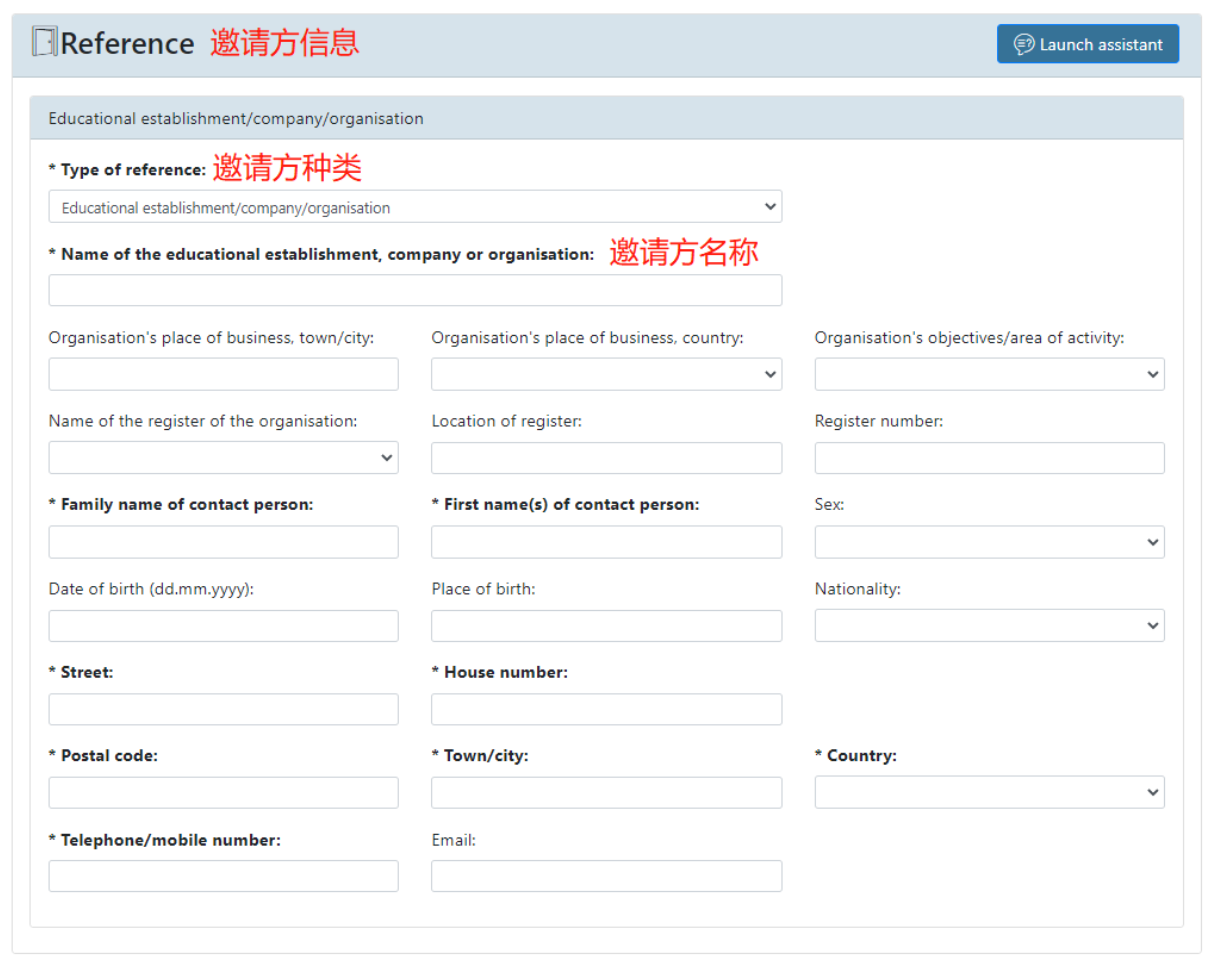The height and width of the screenshot is (969, 1214).
Task: Click the Street input field
Action: 223,709
